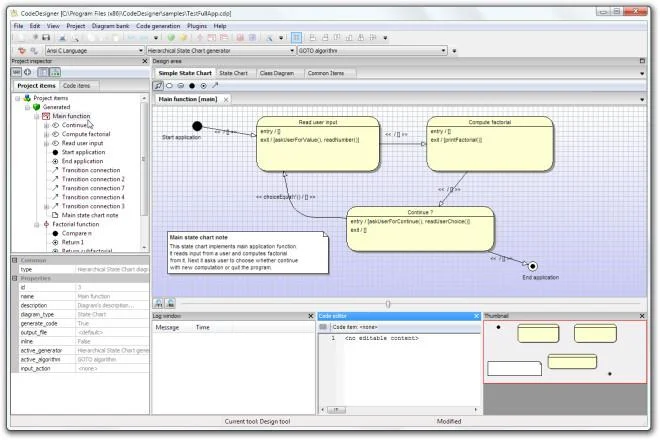Click the last alignment icon before the overflow arrow
The height and width of the screenshot is (440, 660).
pyautogui.click(x=373, y=38)
